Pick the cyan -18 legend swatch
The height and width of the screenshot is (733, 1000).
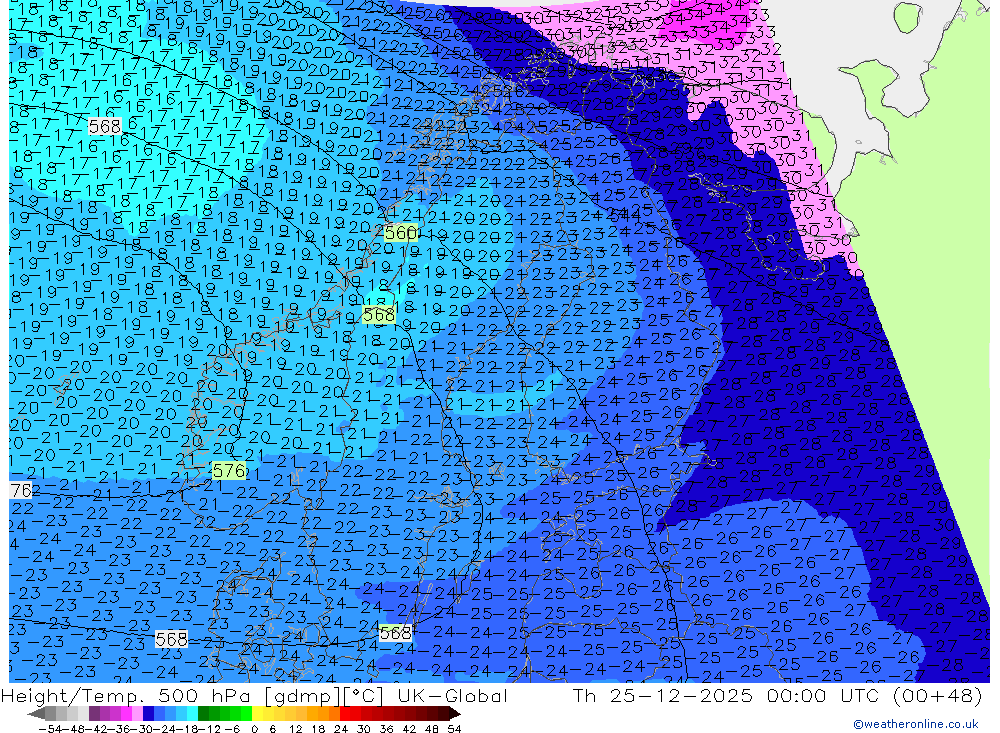192,713
